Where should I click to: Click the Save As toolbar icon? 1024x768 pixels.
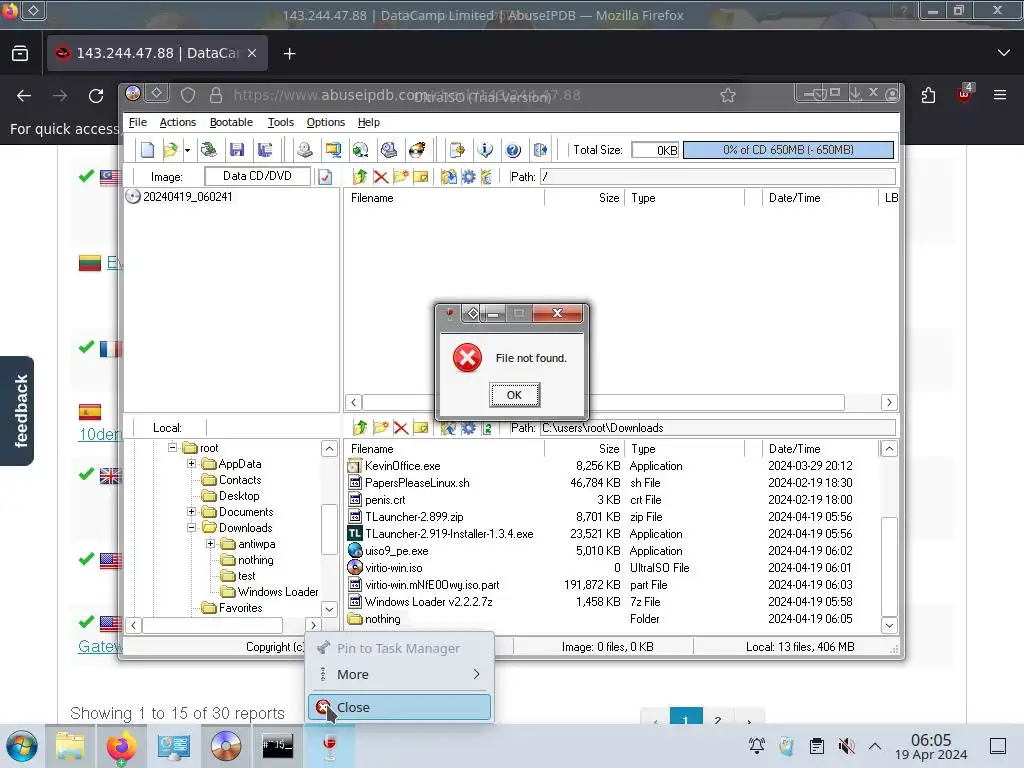(x=265, y=150)
